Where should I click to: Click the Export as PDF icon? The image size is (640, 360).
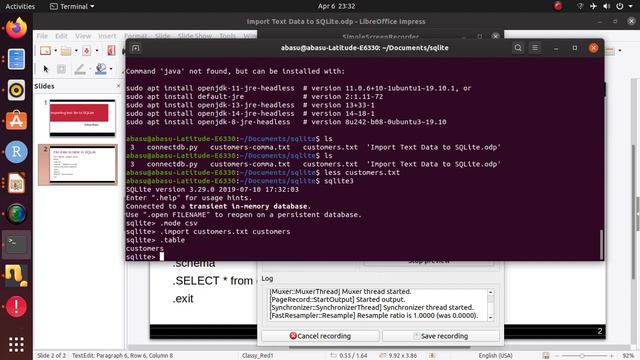point(111,51)
